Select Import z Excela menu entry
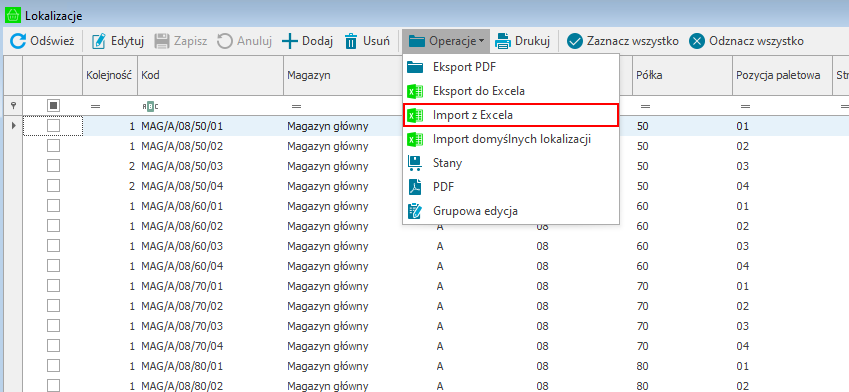This screenshot has height=392, width=849. (x=511, y=115)
